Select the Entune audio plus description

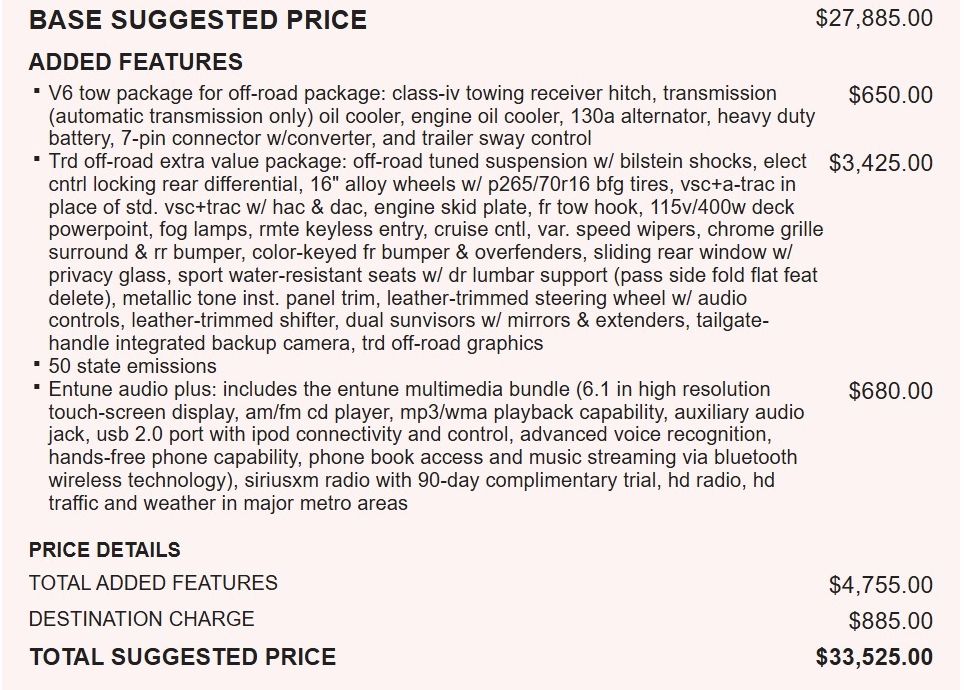[x=426, y=446]
